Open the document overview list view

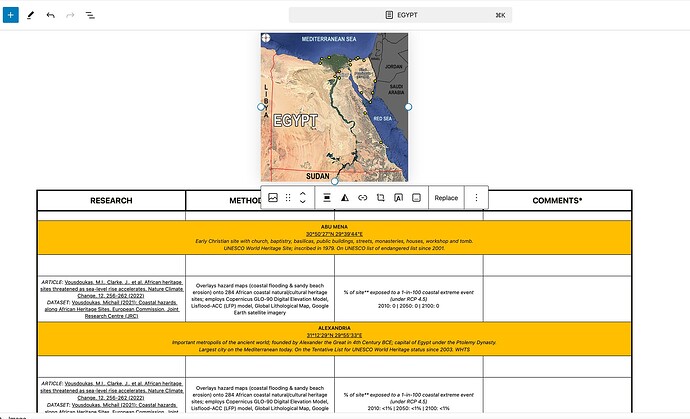(90, 15)
